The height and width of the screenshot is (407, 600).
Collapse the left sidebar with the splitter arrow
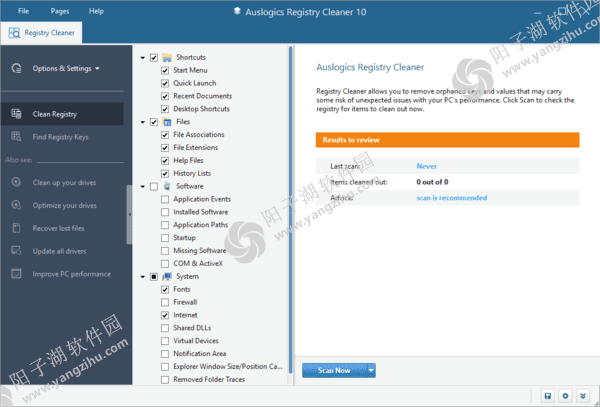click(129, 214)
